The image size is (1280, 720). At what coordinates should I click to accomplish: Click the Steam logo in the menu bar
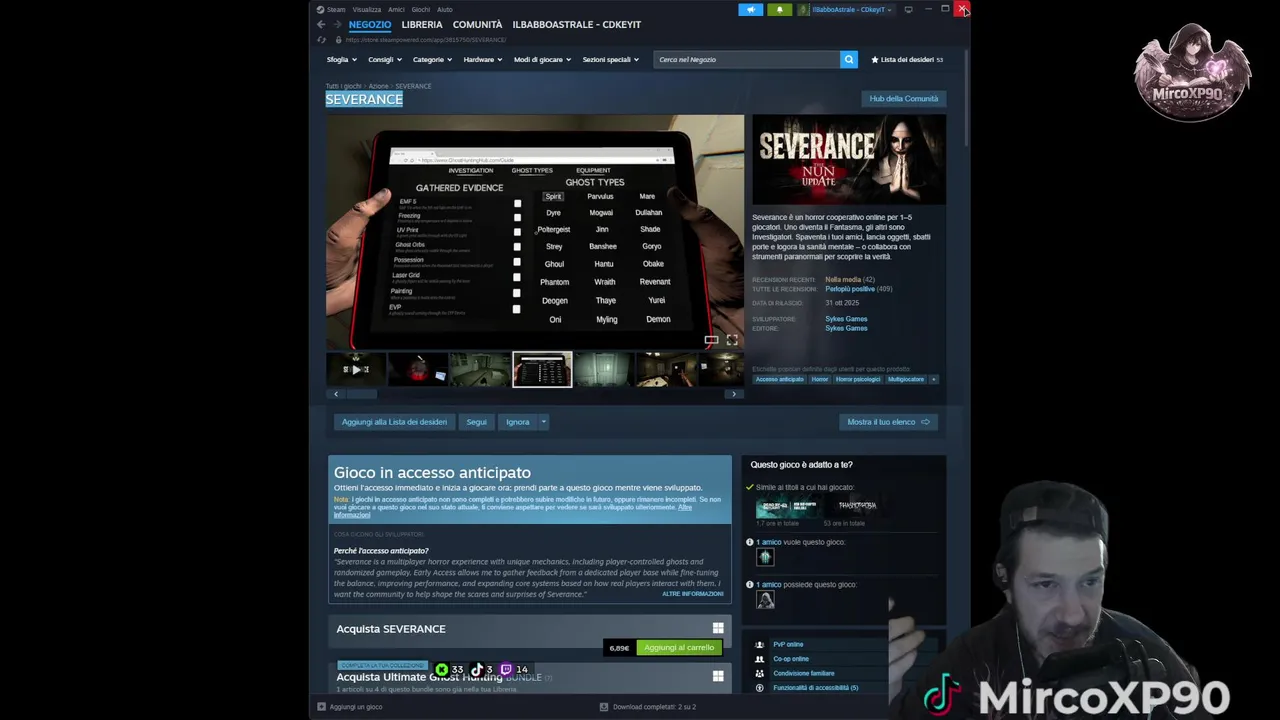coord(320,10)
